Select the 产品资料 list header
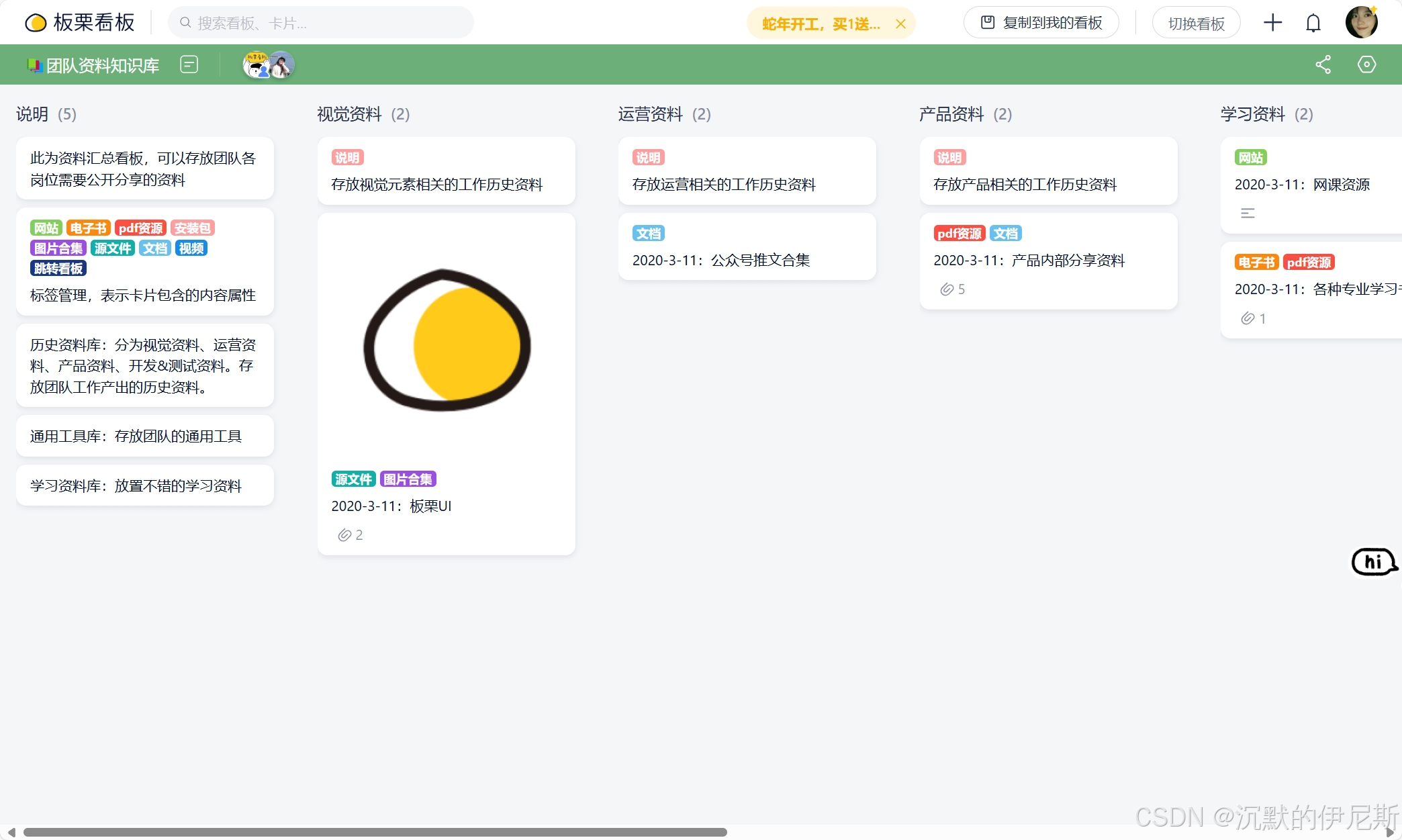The height and width of the screenshot is (840, 1402). [x=951, y=114]
